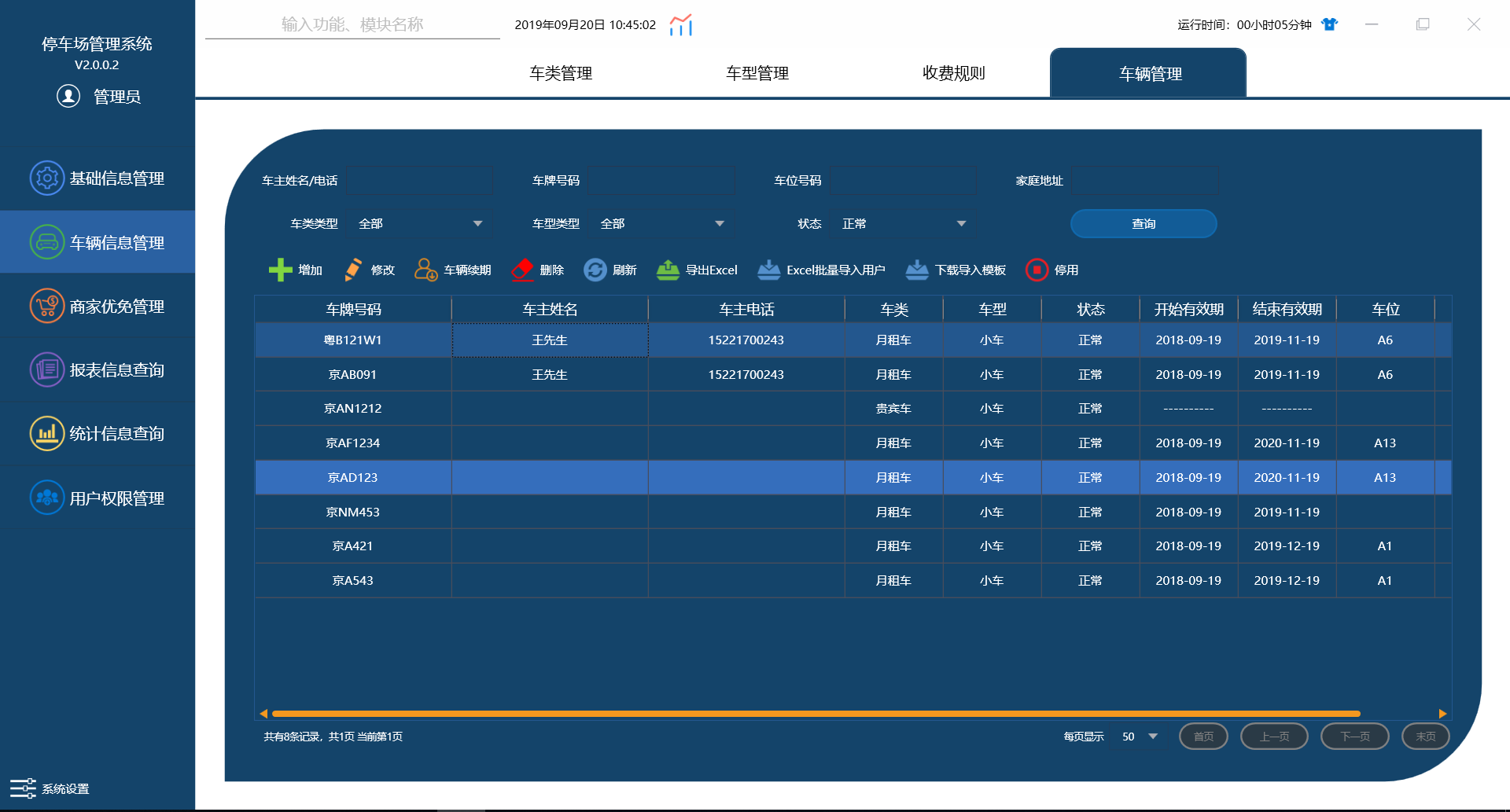This screenshot has height=812, width=1510.
Task: Click the green plus 增加 icon
Action: coord(280,270)
